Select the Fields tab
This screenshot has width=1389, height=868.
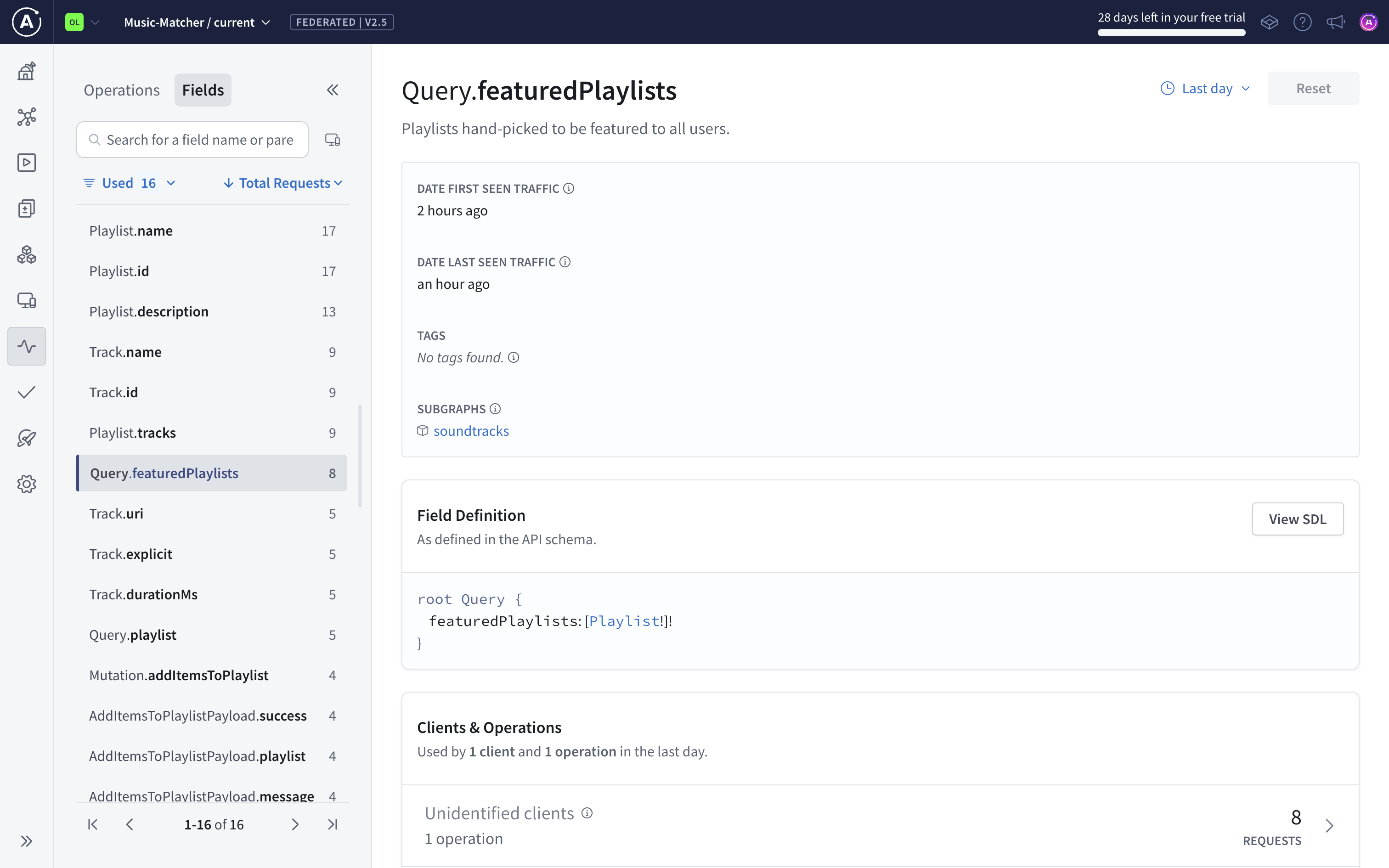pos(203,90)
